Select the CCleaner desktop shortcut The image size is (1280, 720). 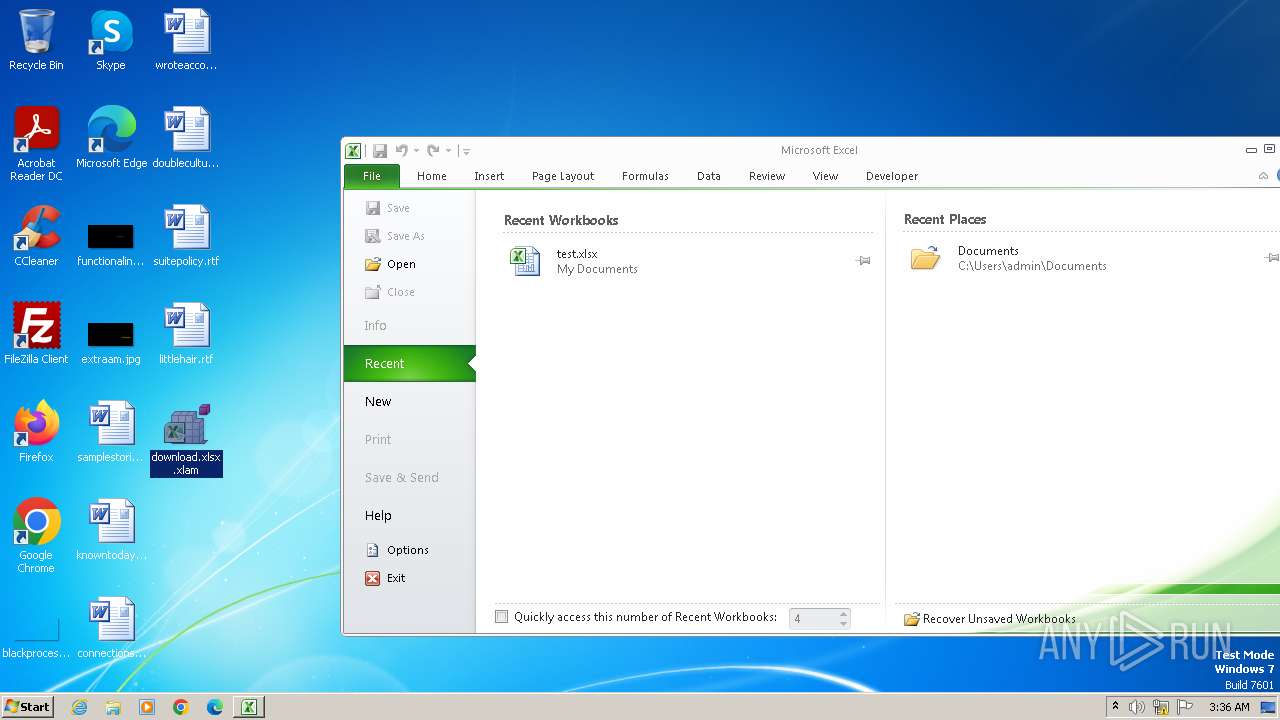click(x=36, y=237)
